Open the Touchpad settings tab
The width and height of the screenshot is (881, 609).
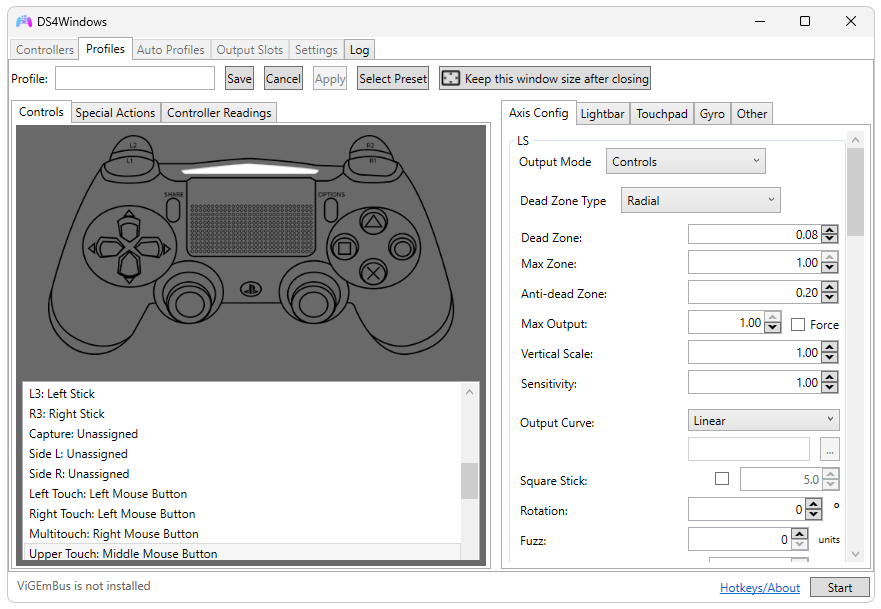(x=661, y=113)
